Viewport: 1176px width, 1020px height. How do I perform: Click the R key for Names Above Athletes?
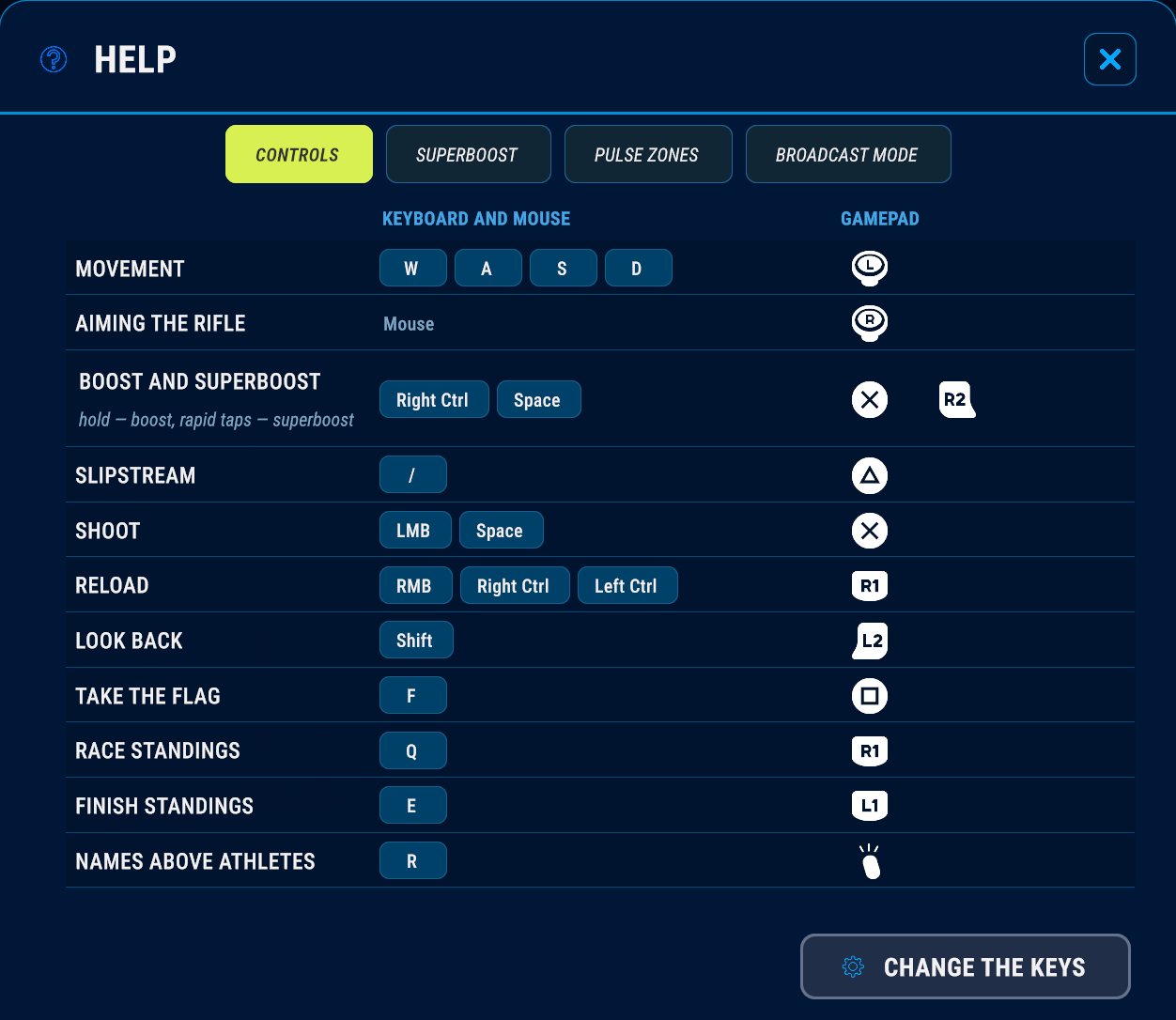(413, 860)
